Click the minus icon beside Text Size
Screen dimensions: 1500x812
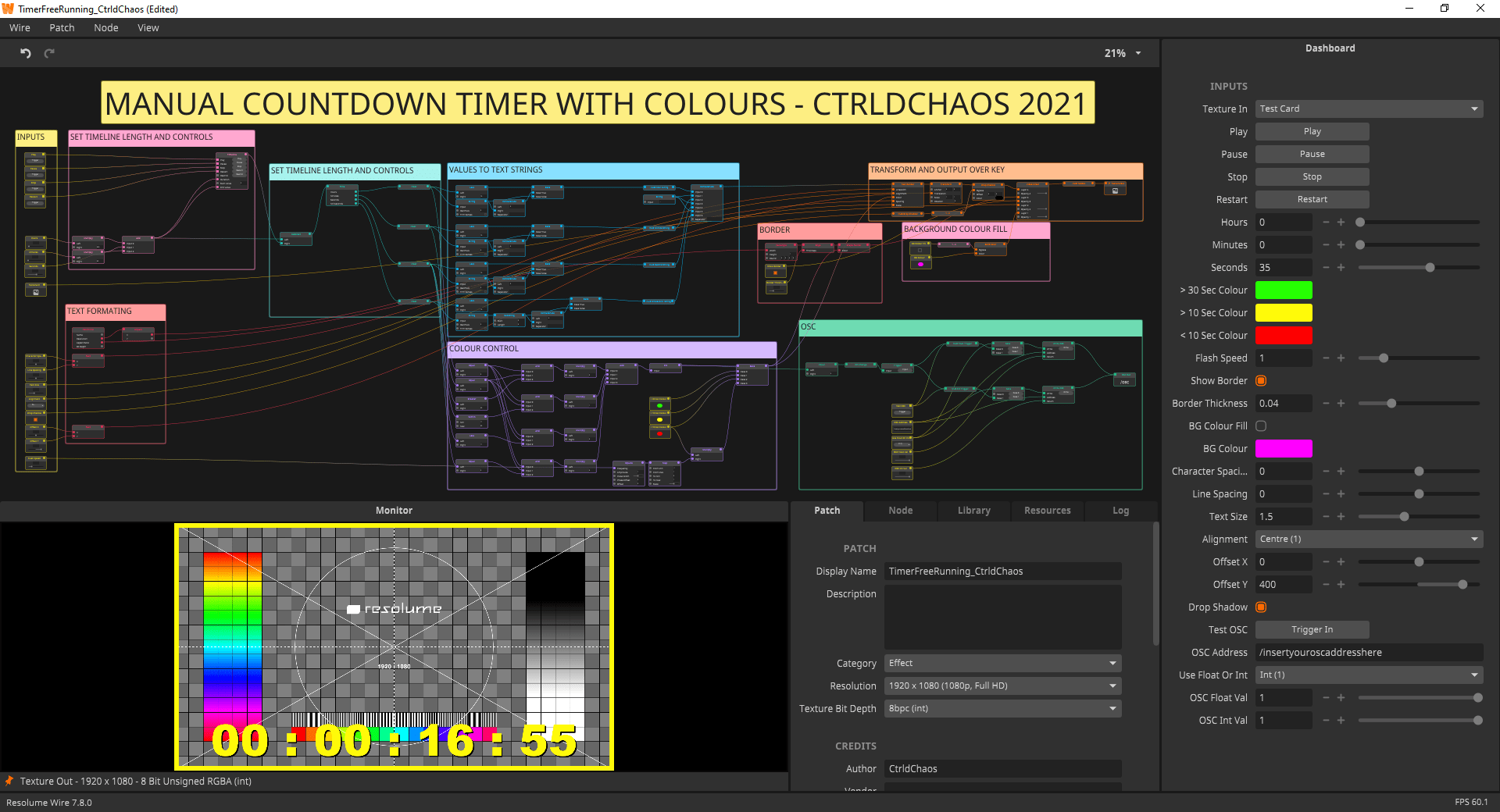tap(1326, 516)
